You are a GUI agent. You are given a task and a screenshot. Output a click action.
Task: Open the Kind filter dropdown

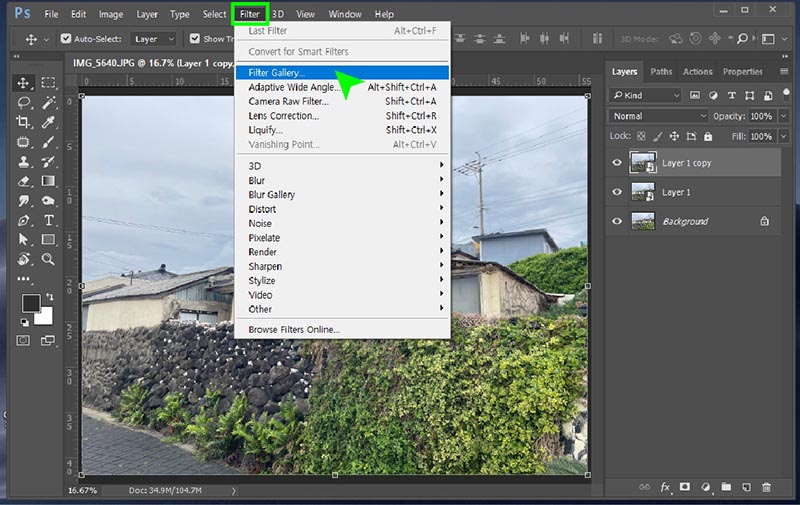(x=645, y=95)
